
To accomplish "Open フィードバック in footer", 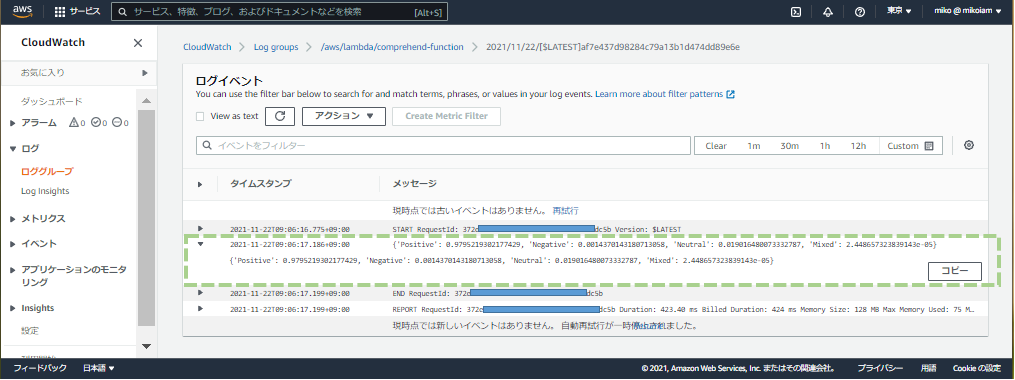I will tap(40, 368).
